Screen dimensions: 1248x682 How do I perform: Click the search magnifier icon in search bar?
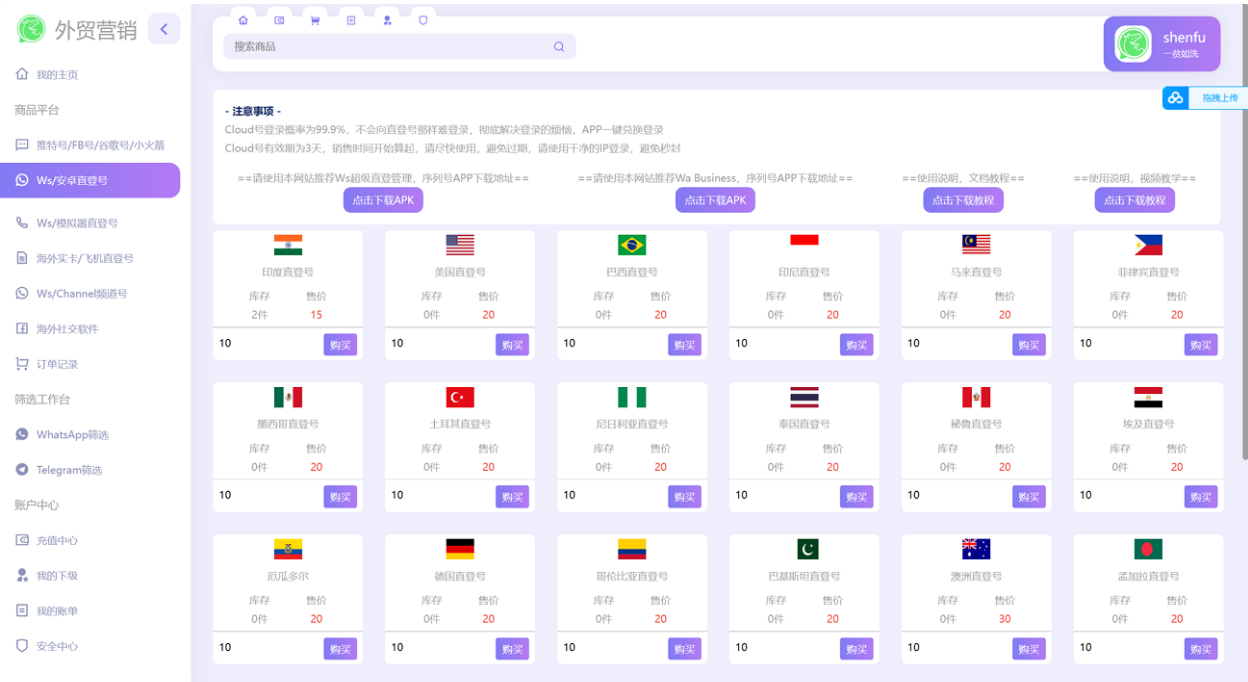pos(559,46)
